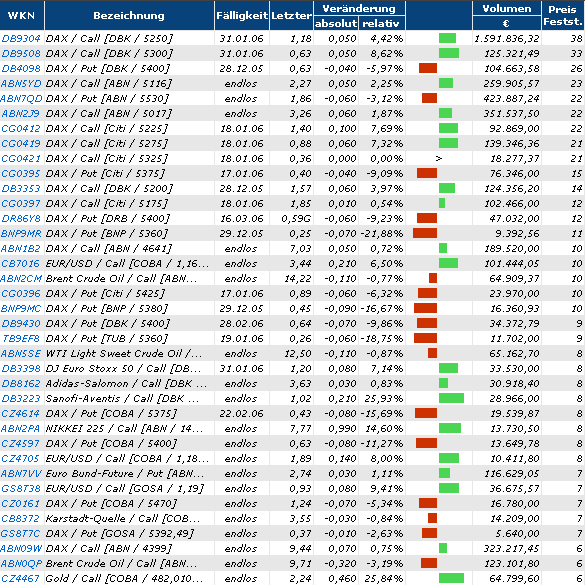585x585 pixels.
Task: Open WKN link CG0419
Action: click(x=21, y=143)
